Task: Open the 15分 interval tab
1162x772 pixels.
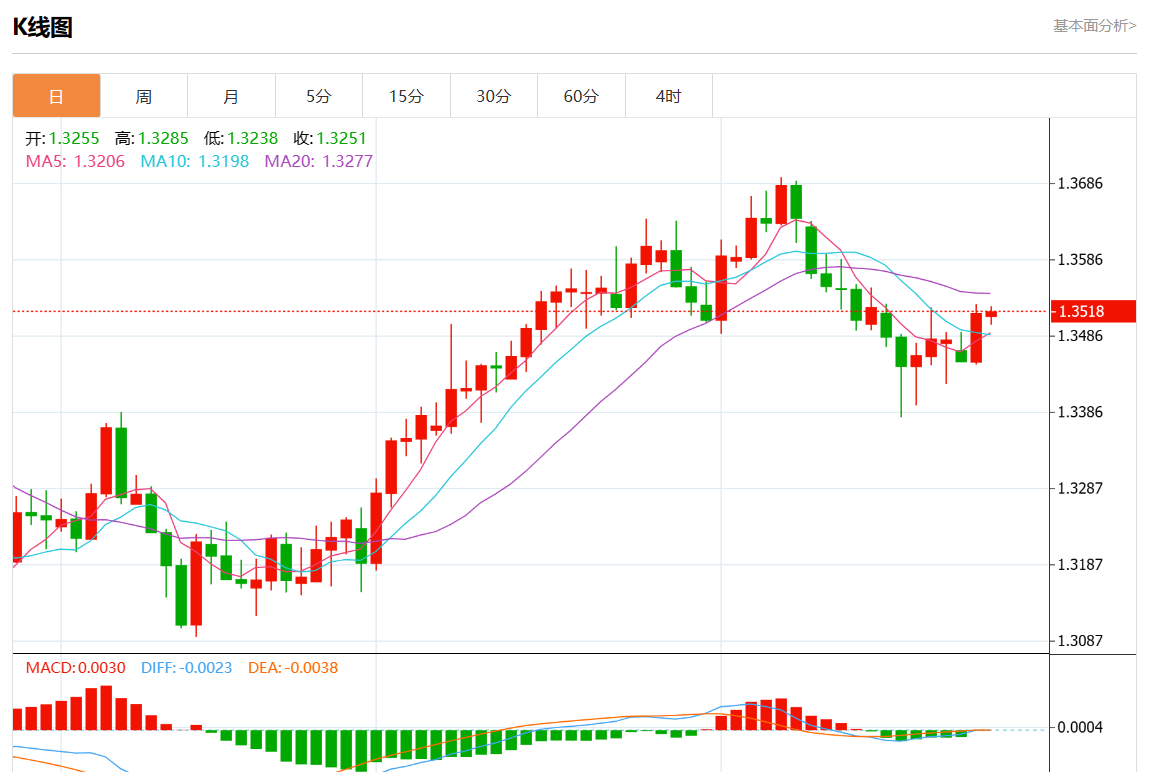Action: click(x=406, y=96)
